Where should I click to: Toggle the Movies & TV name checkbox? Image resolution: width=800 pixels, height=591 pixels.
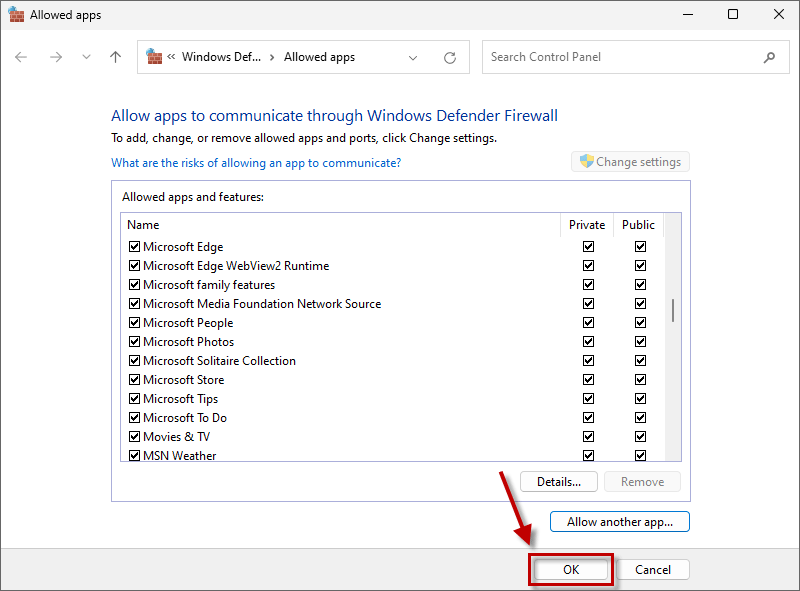tap(134, 436)
